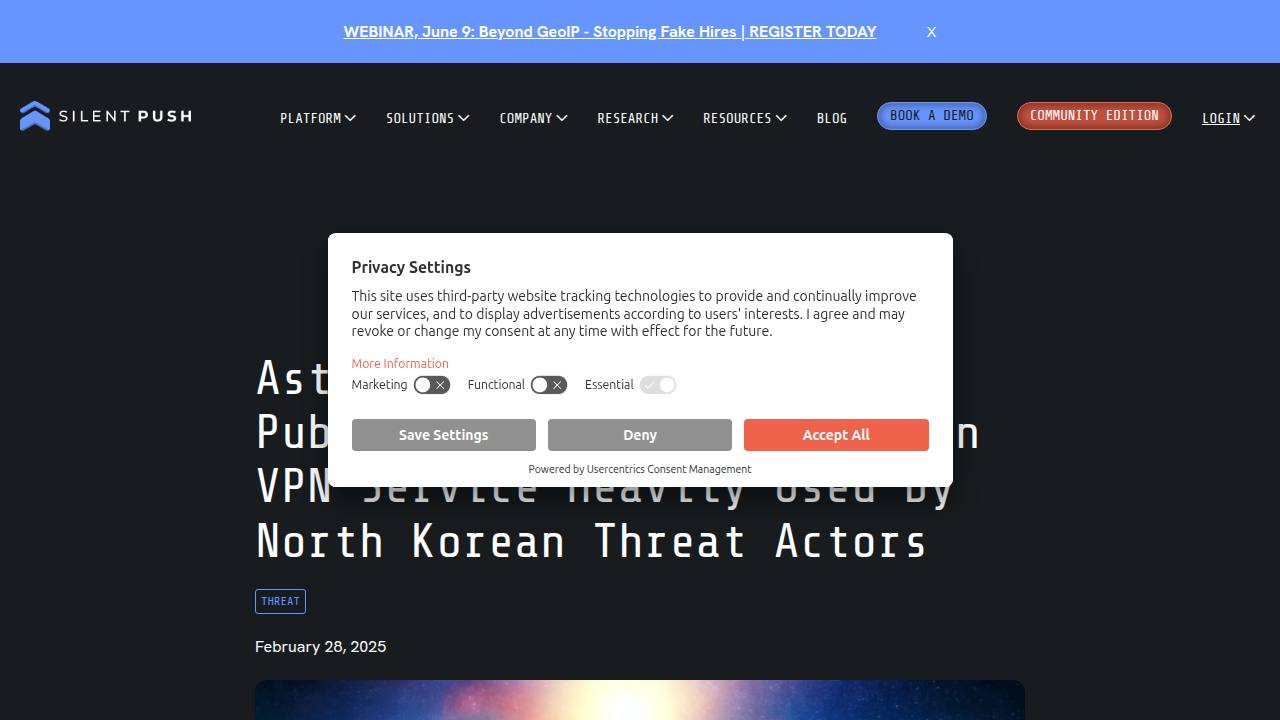Click Save Settings button
1280x720 pixels.
coord(444,435)
